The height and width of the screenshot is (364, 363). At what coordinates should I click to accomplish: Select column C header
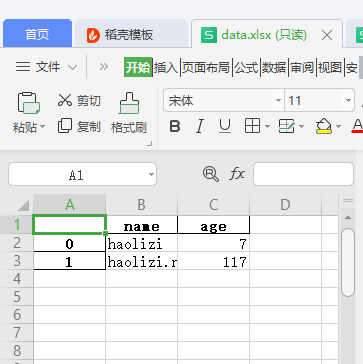214,205
